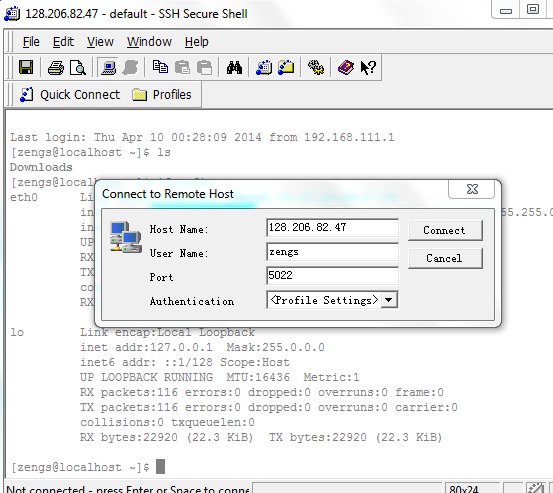Click the User Name field containing zengs
This screenshot has width=553, height=493.
click(x=333, y=252)
